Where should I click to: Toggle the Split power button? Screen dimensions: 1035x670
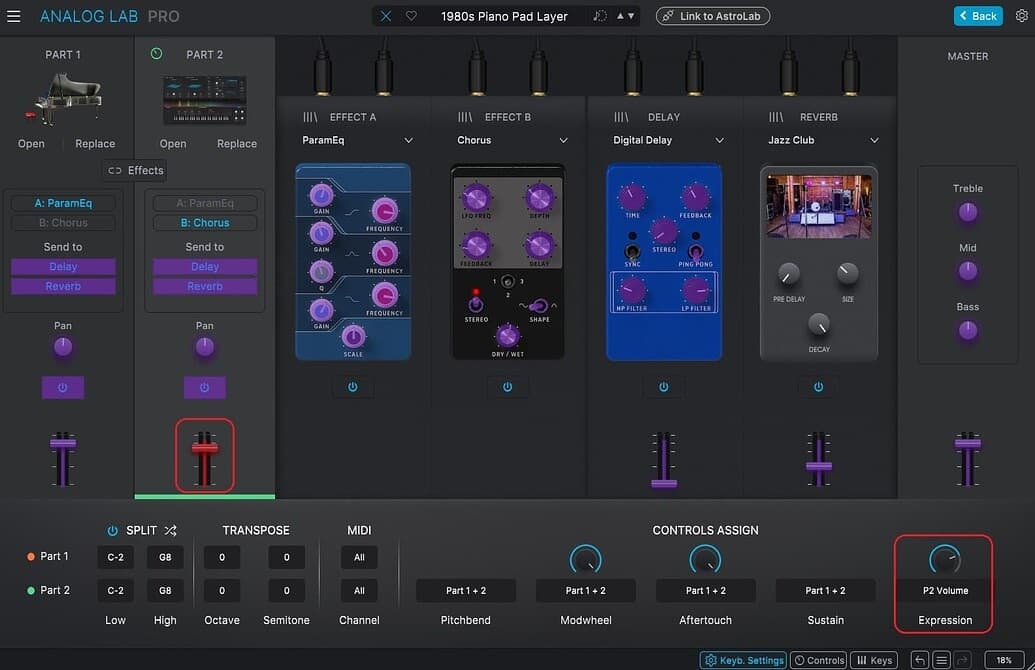(x=112, y=530)
